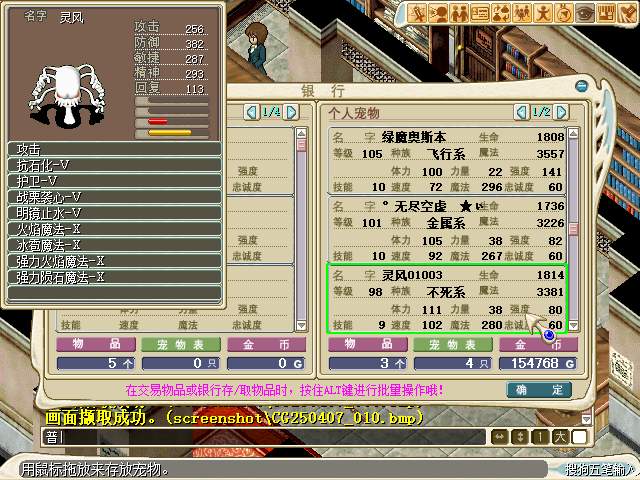The image size is (640, 480).
Task: Click the 确定 confirm button
Action: pos(539,390)
